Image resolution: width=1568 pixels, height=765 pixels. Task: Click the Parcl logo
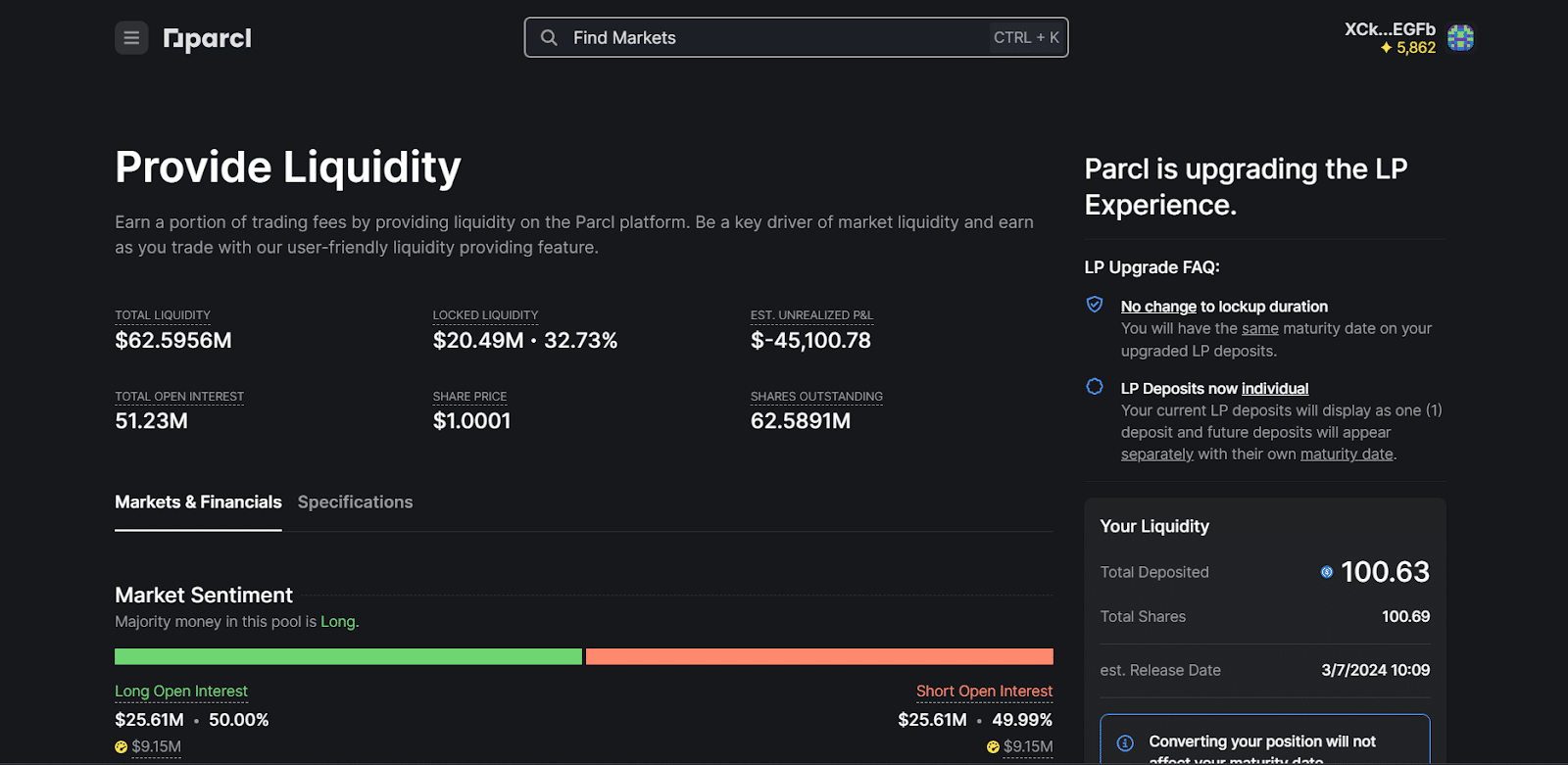coord(208,39)
